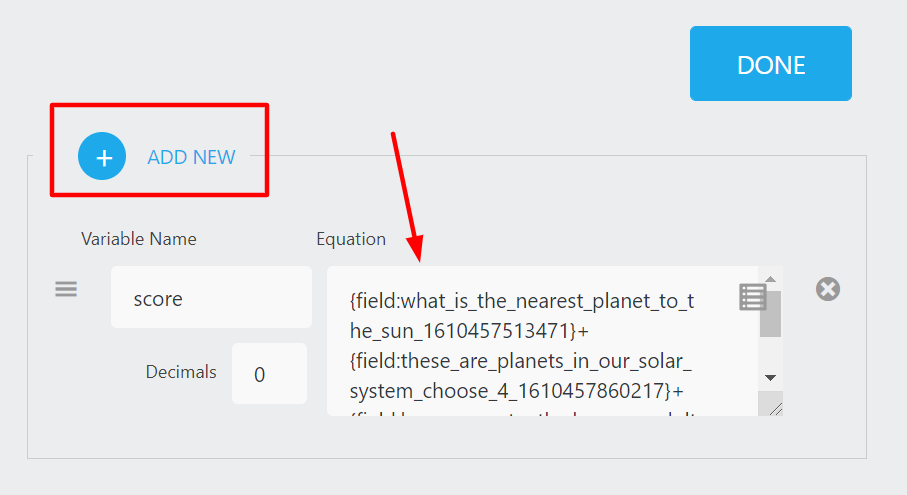Grab the row drag handle icon

[x=66, y=289]
